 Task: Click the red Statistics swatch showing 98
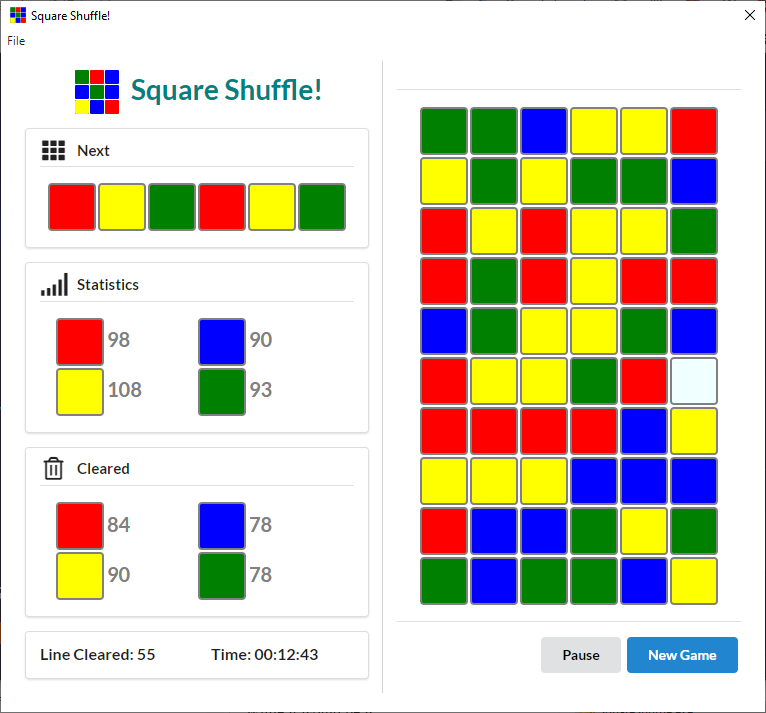[80, 341]
